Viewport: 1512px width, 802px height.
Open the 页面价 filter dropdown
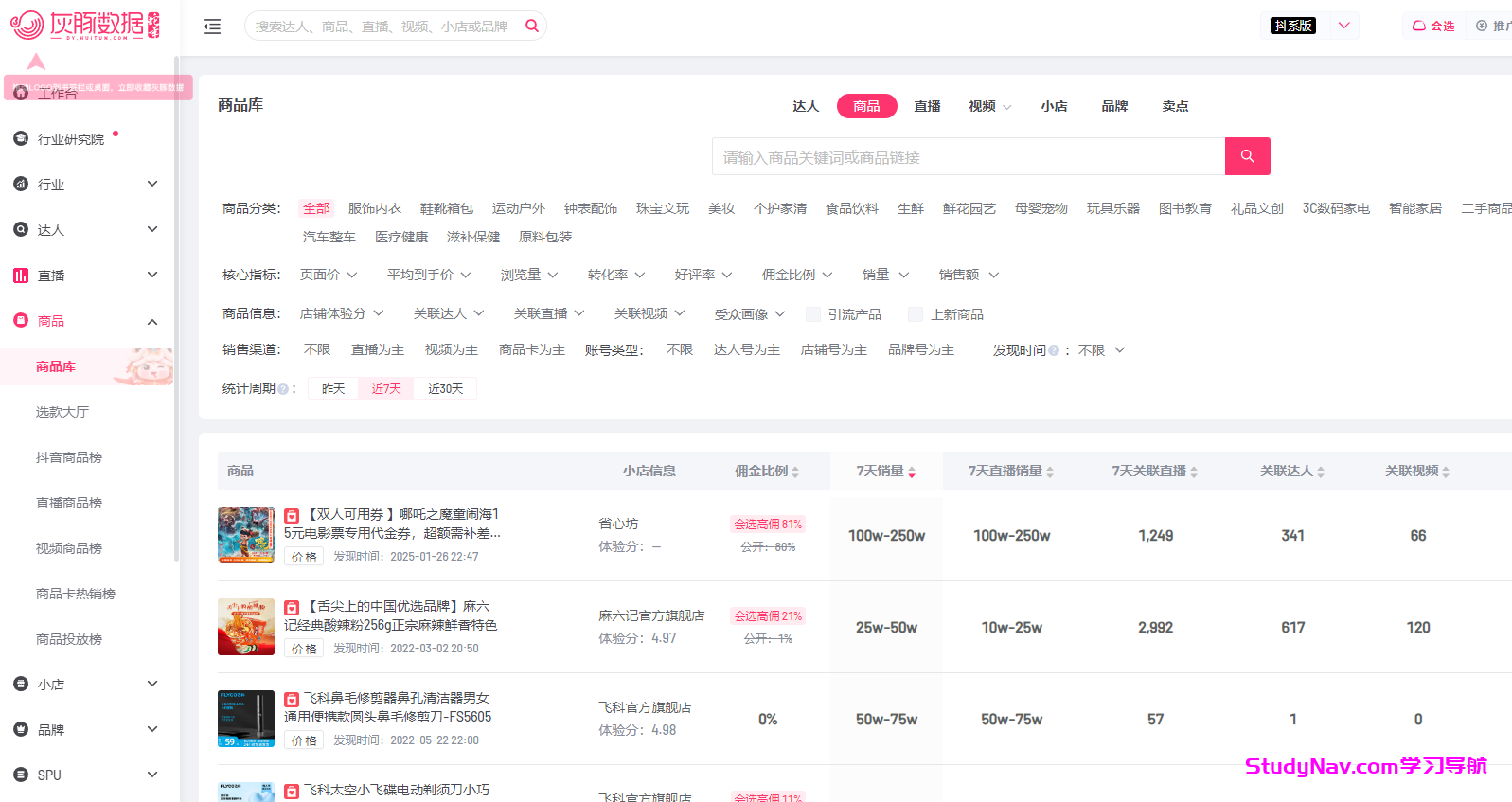[x=329, y=275]
